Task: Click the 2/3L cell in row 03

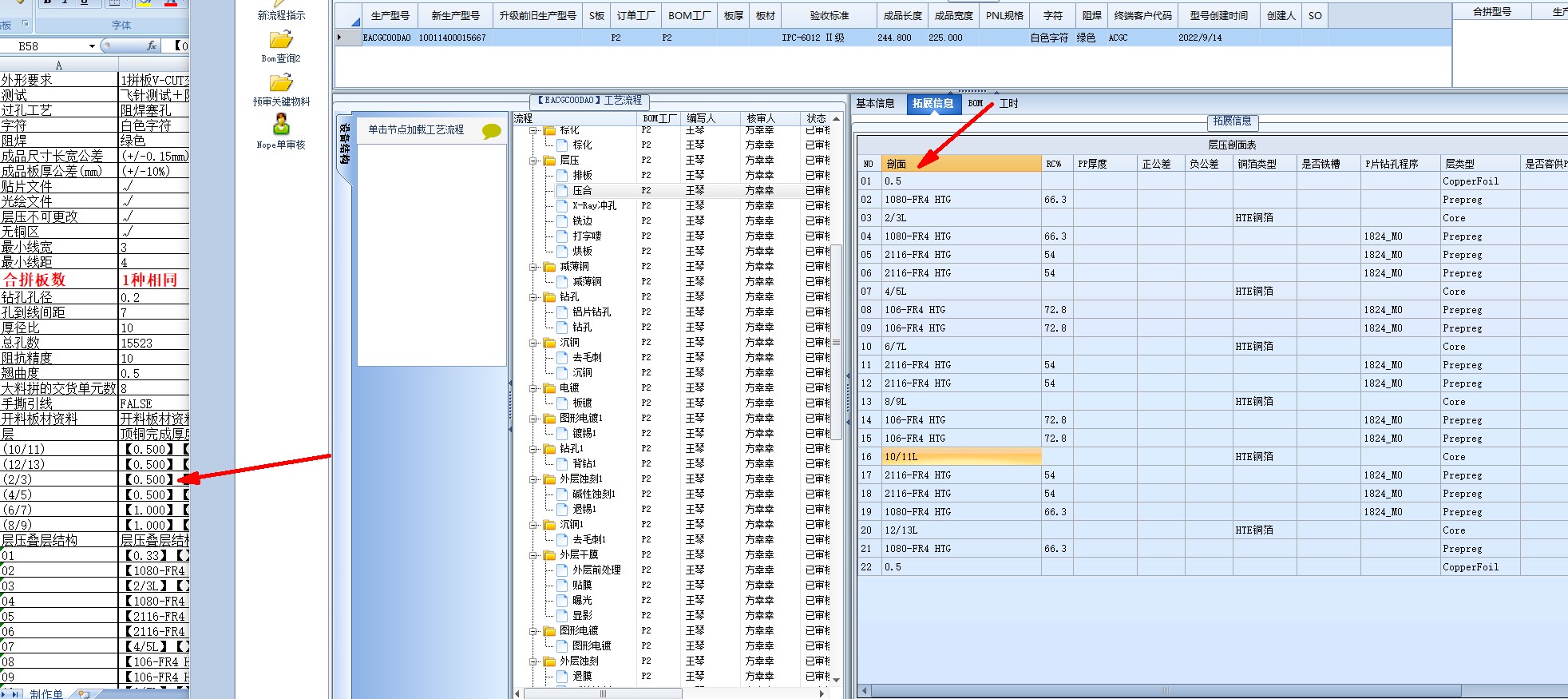Action: coord(961,217)
